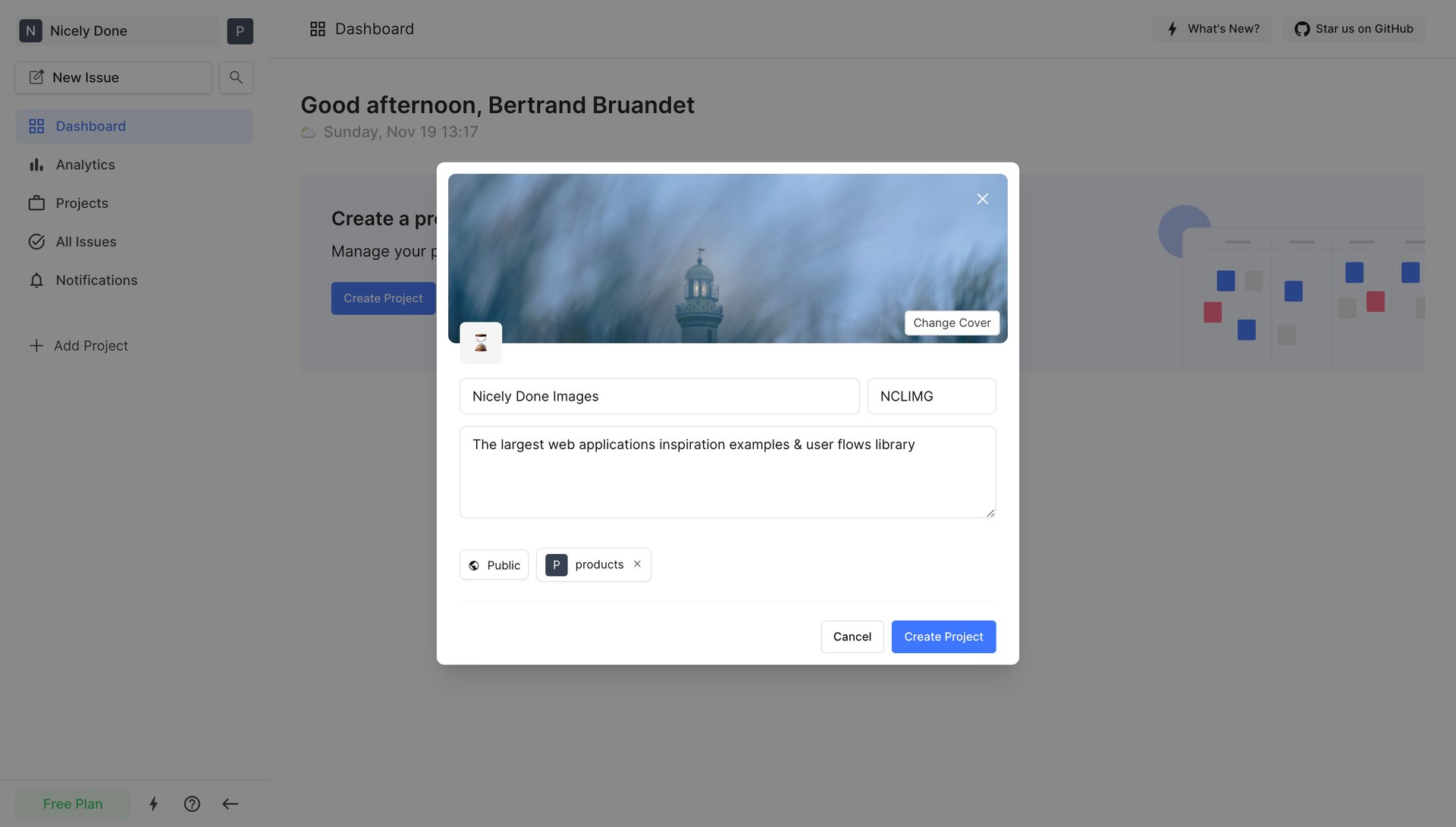Click the lightning bolt icon in footer

pyautogui.click(x=153, y=803)
